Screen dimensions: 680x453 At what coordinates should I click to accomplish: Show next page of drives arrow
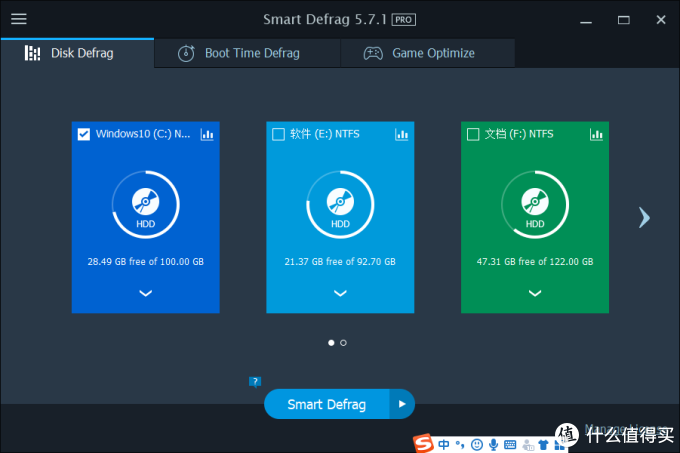pyautogui.click(x=644, y=218)
